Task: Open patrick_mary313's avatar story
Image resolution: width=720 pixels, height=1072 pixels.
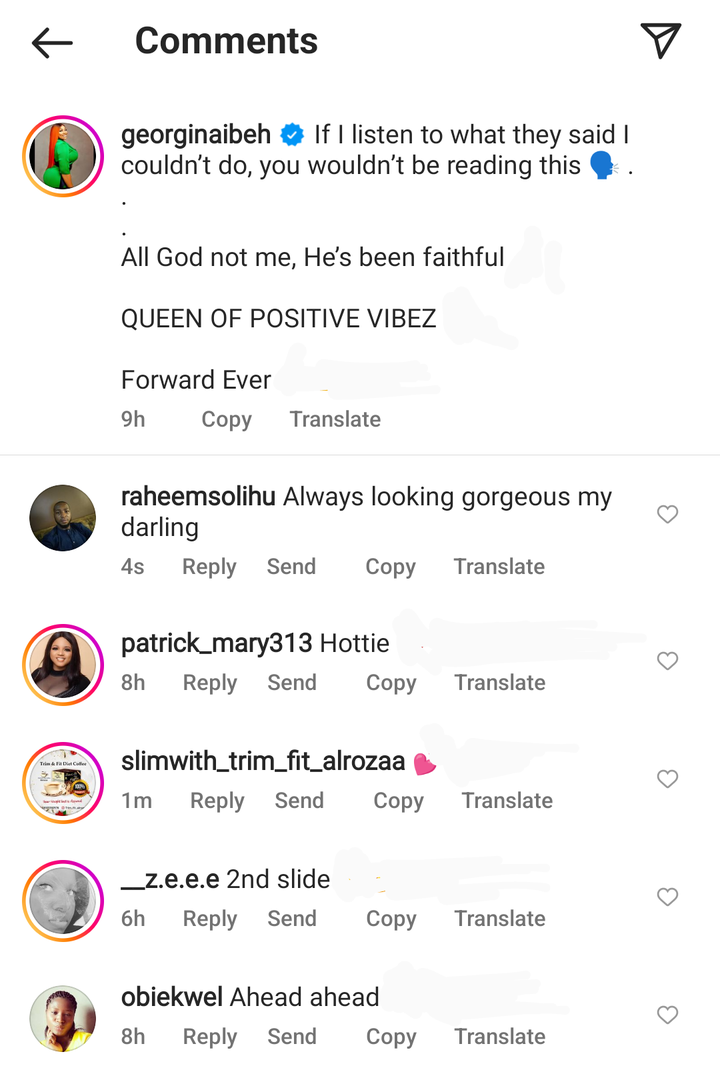Action: coord(63,665)
